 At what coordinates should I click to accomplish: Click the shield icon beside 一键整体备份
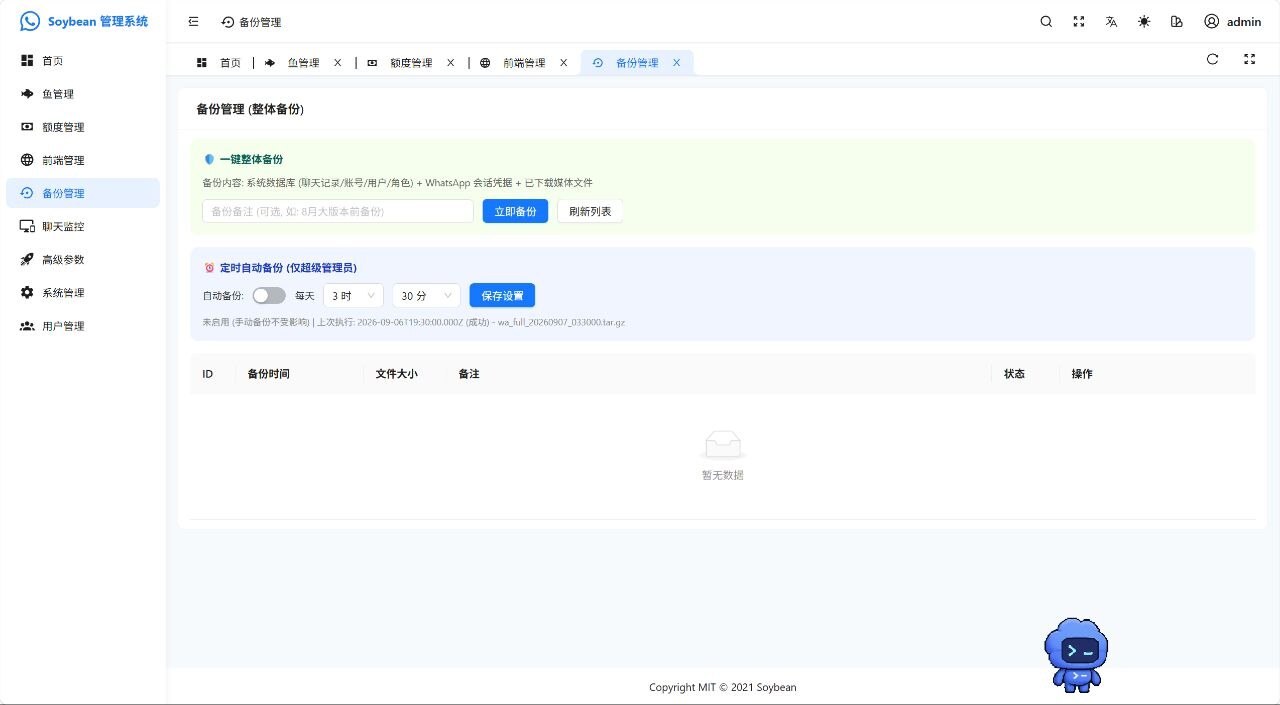click(x=209, y=159)
